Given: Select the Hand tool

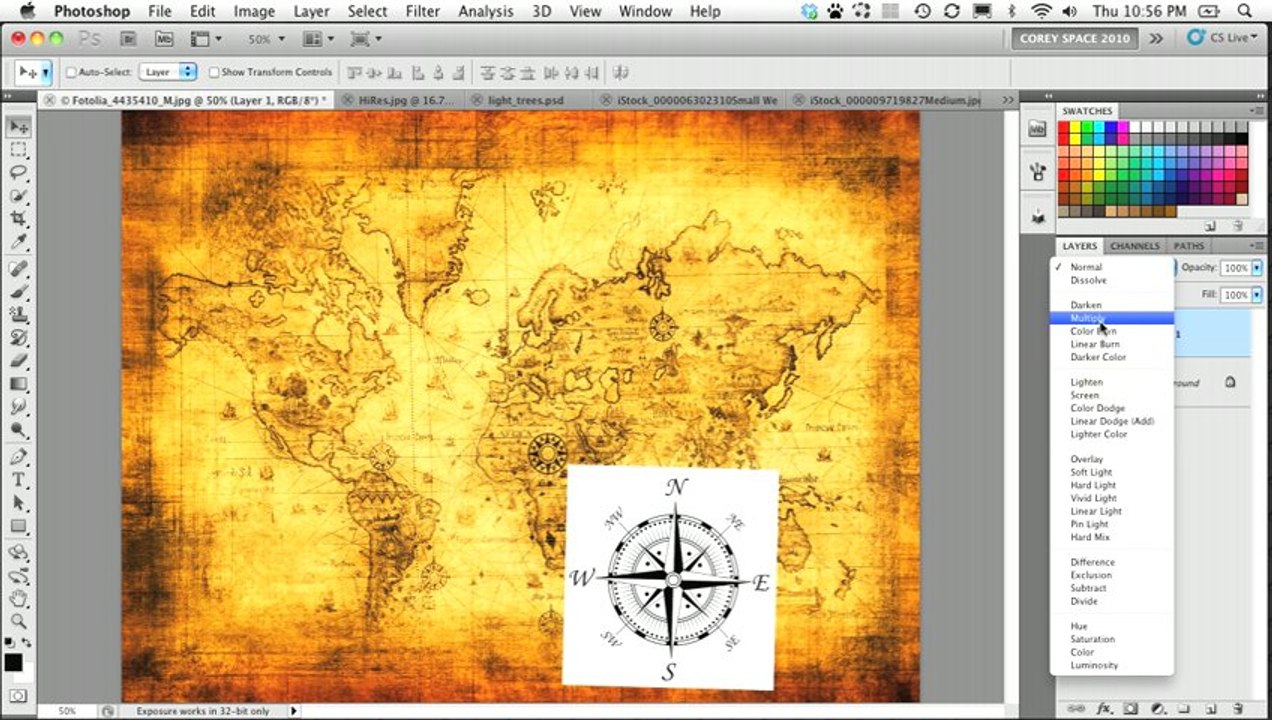Looking at the screenshot, I should click(x=18, y=599).
